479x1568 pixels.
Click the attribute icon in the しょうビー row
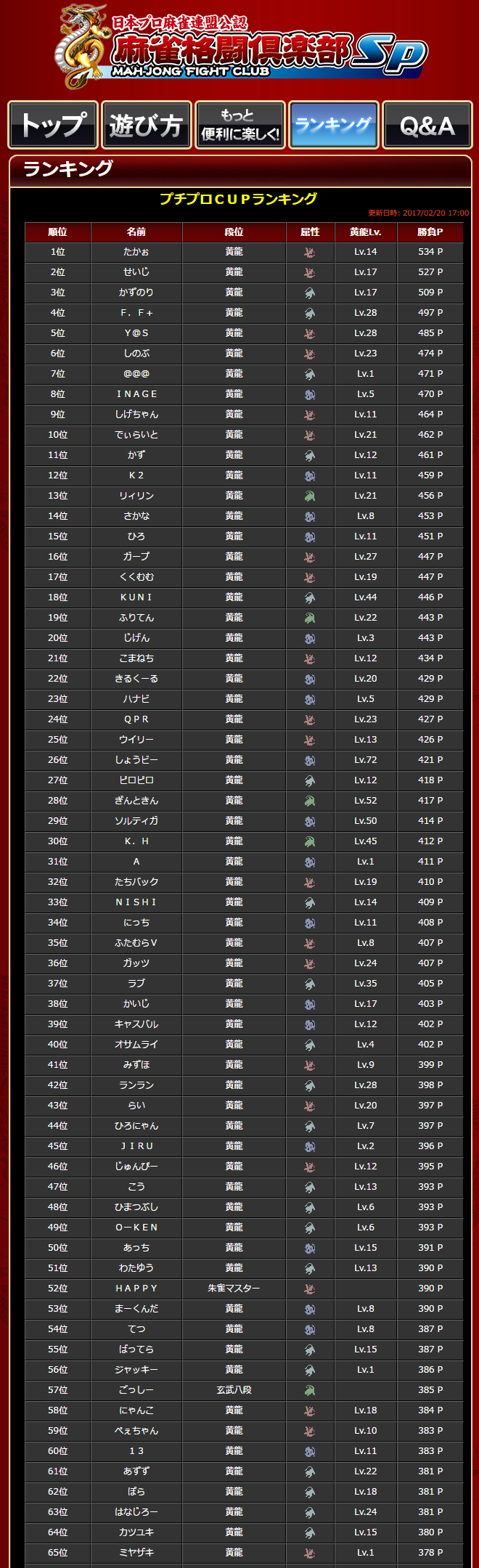[310, 761]
